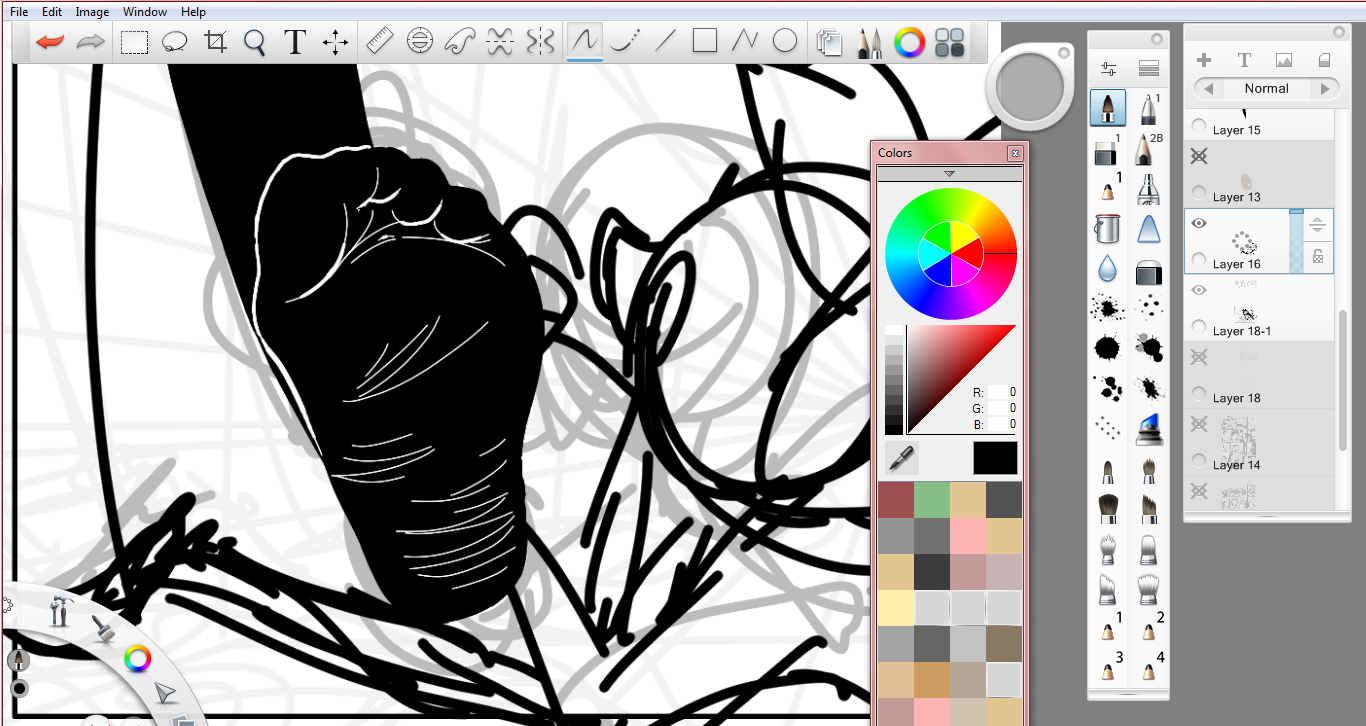1366x726 pixels.
Task: Show the hidden Layer 13
Action: pyautogui.click(x=1199, y=157)
